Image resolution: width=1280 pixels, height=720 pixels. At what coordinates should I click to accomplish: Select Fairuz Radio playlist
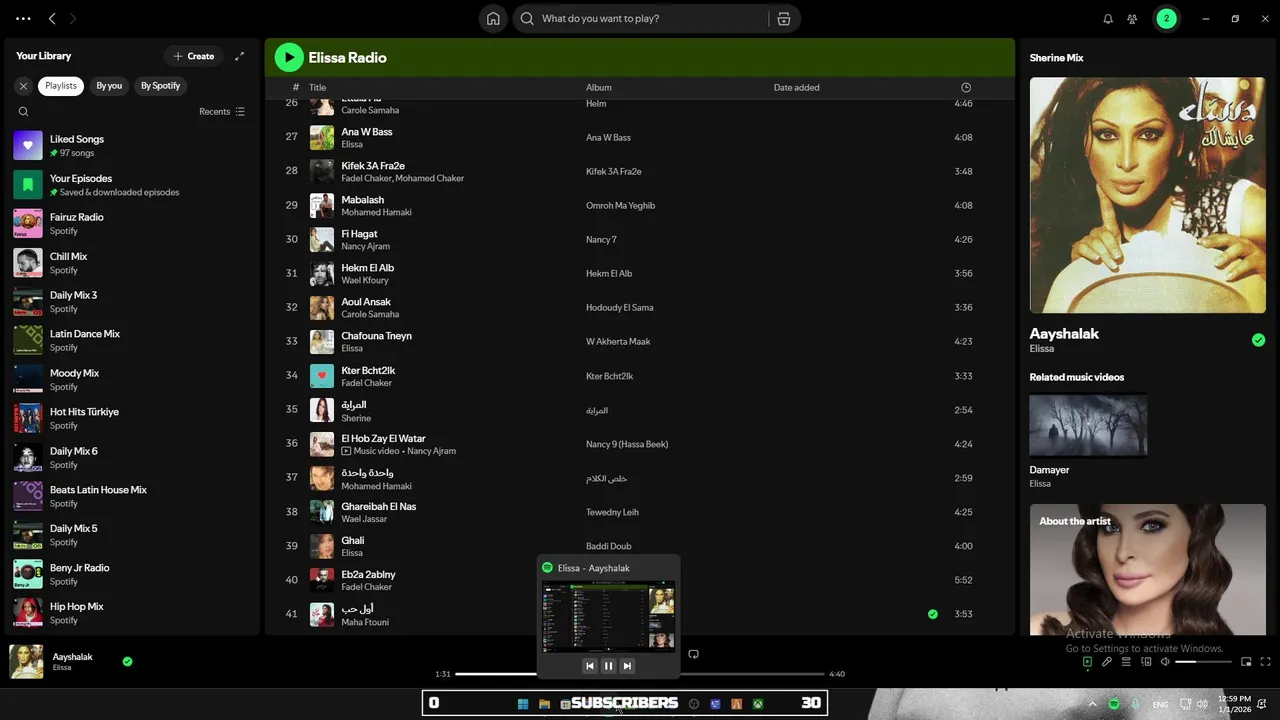click(x=130, y=223)
